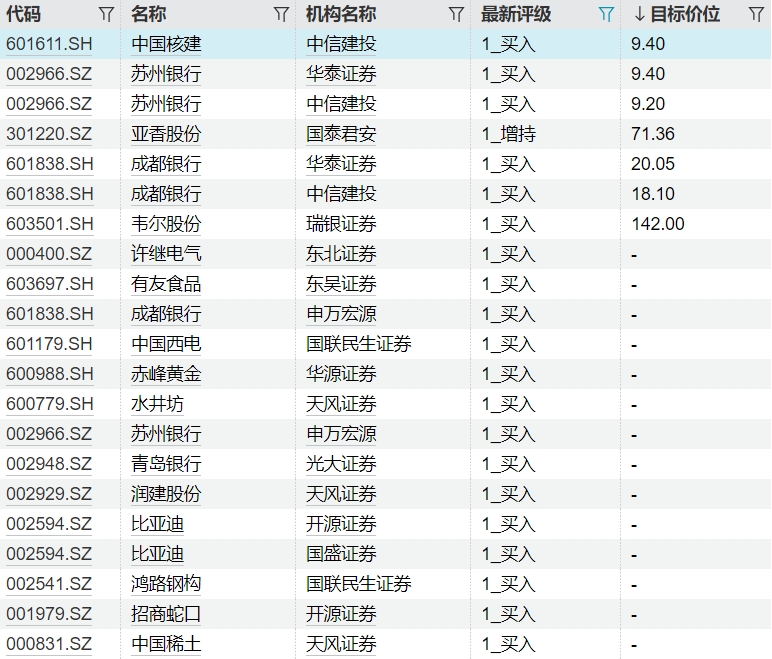The width and height of the screenshot is (772, 659).
Task: Open 603697.SH code link
Action: pos(49,284)
